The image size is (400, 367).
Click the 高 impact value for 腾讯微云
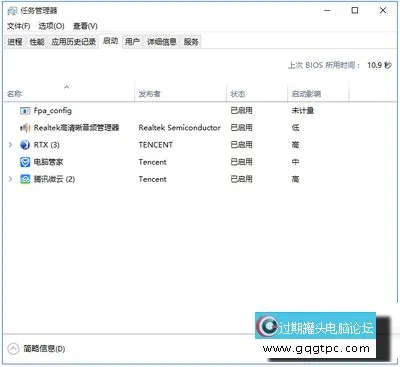295,179
